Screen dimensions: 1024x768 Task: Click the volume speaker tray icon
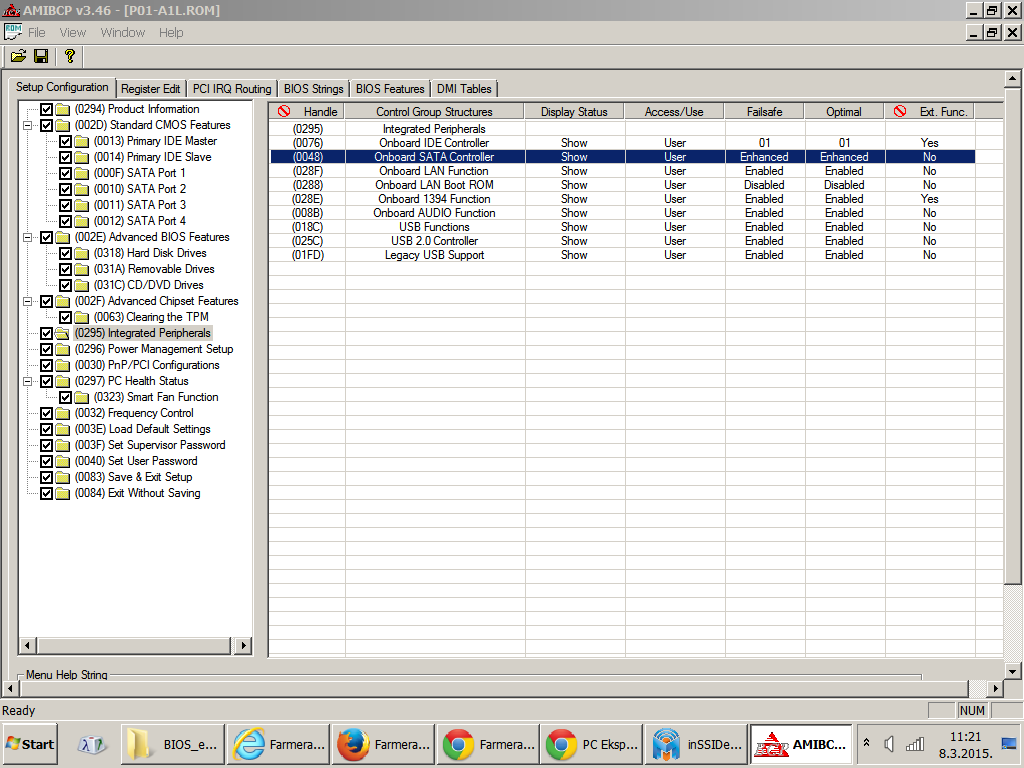point(890,744)
